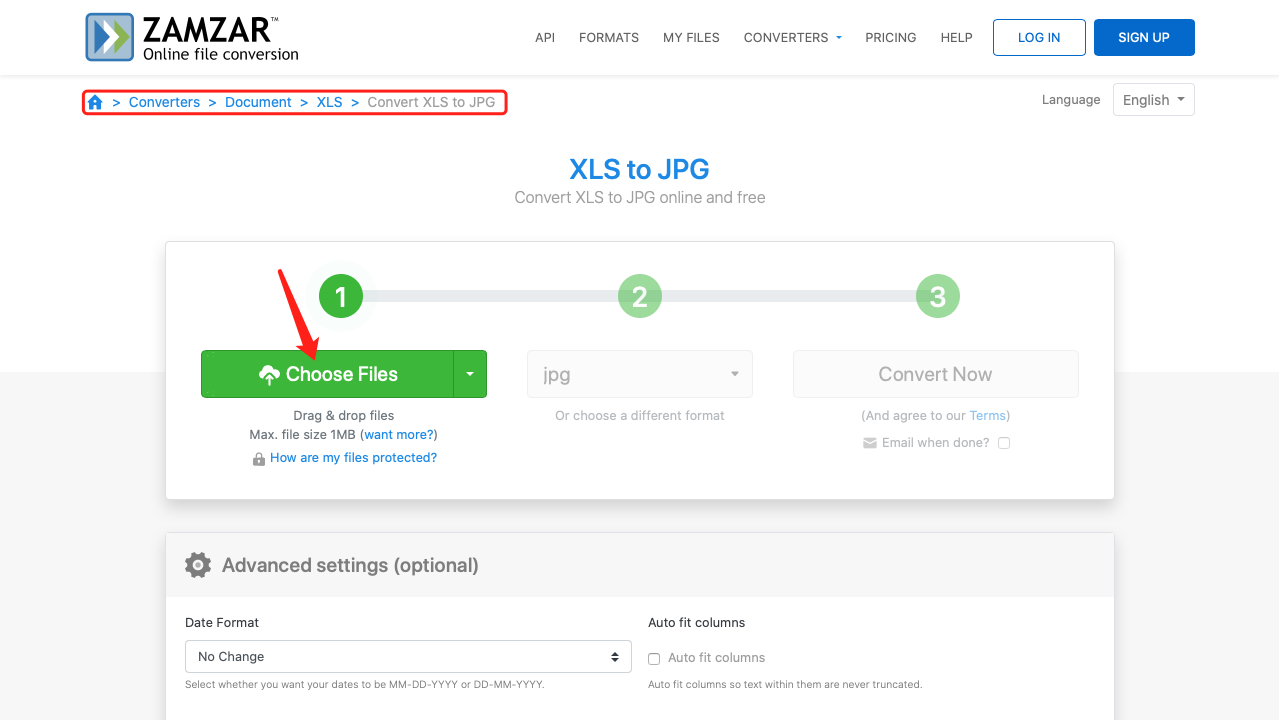Open the jpg output format dropdown
This screenshot has height=720, width=1279.
tap(639, 373)
